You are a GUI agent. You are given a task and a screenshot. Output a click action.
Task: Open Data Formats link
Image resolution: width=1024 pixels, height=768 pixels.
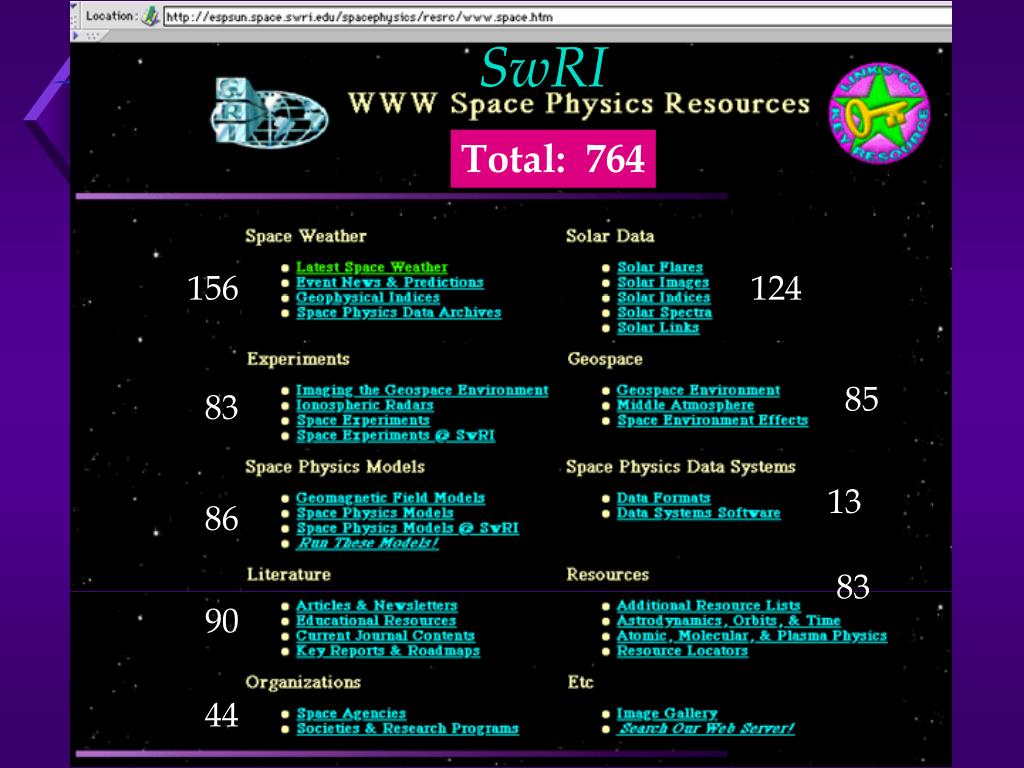coord(664,498)
